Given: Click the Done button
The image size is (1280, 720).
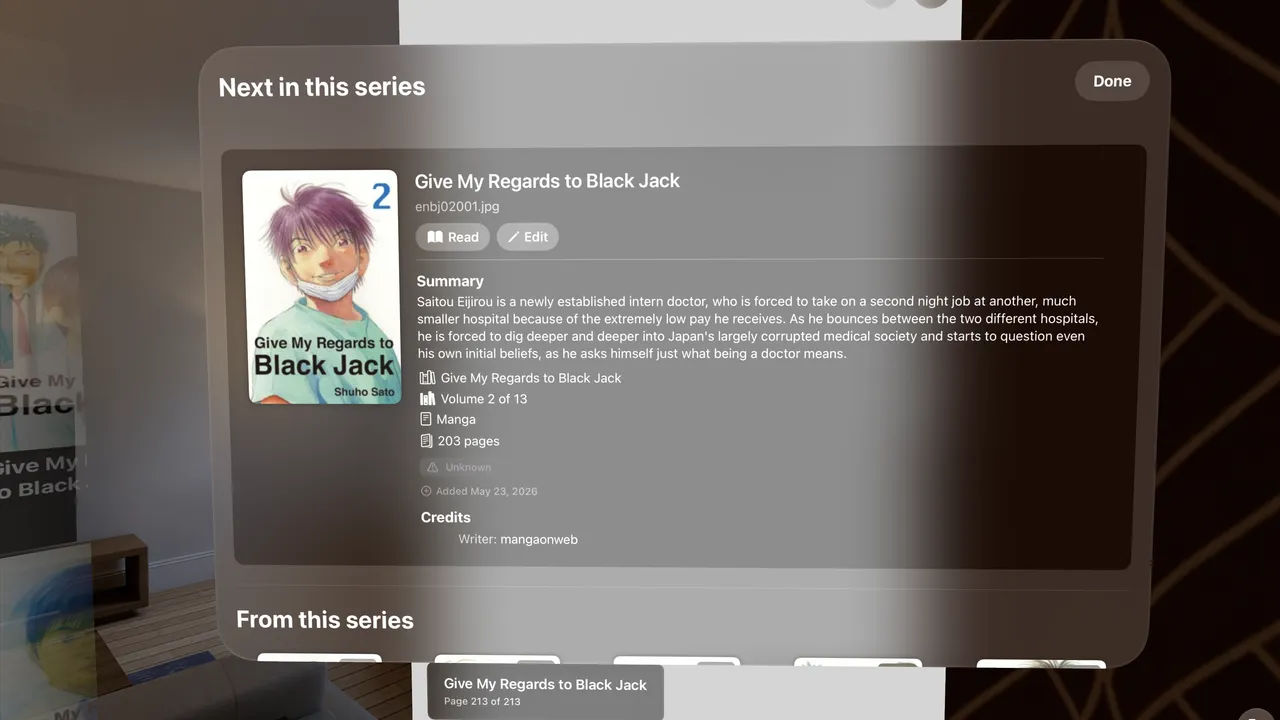Looking at the screenshot, I should pyautogui.click(x=1112, y=82).
